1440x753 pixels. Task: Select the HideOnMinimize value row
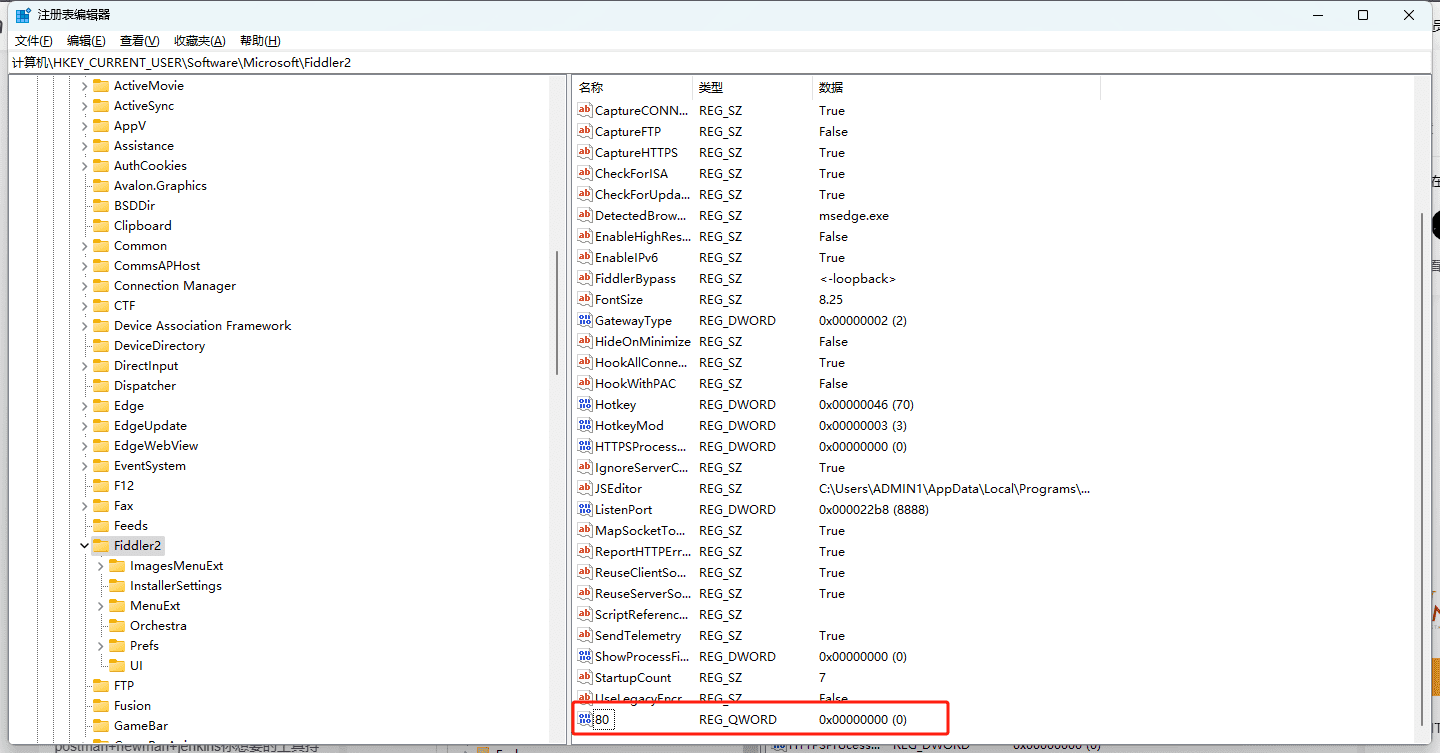click(x=836, y=341)
